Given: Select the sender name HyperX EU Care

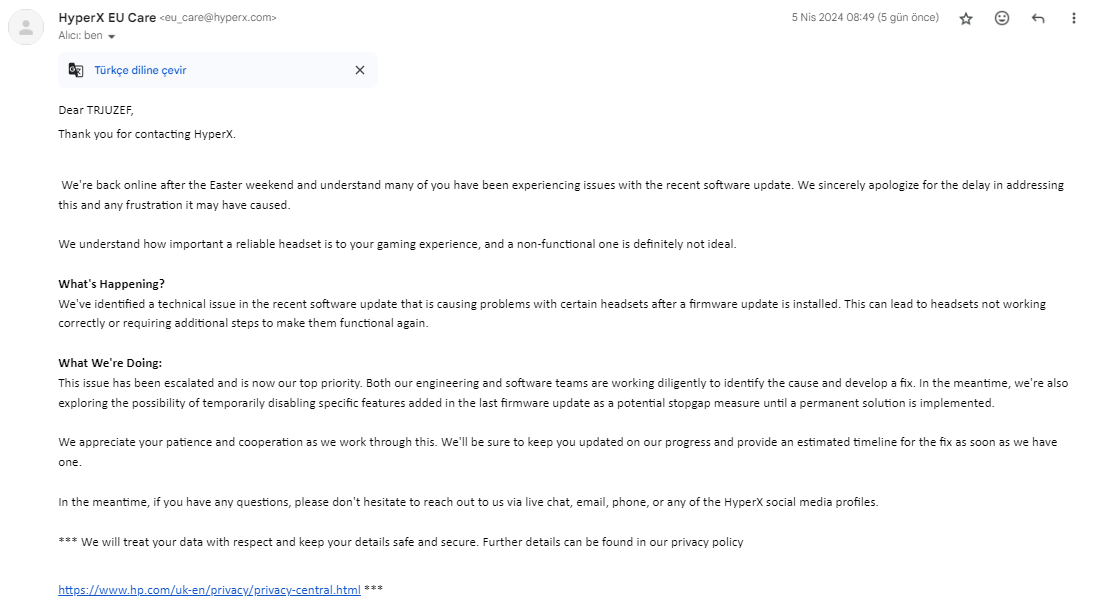Looking at the screenshot, I should 106,17.
